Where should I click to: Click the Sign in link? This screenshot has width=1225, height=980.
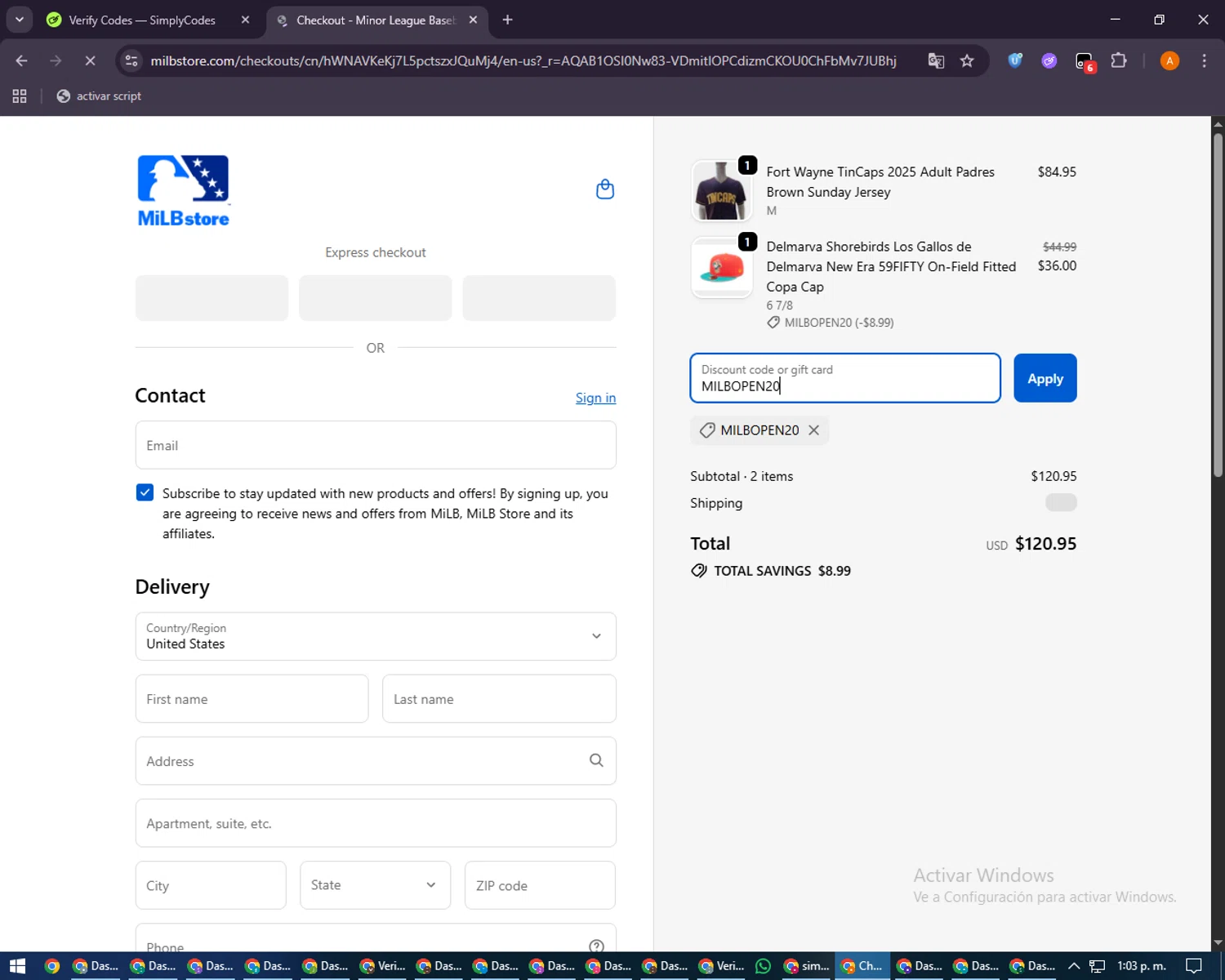[x=595, y=398]
